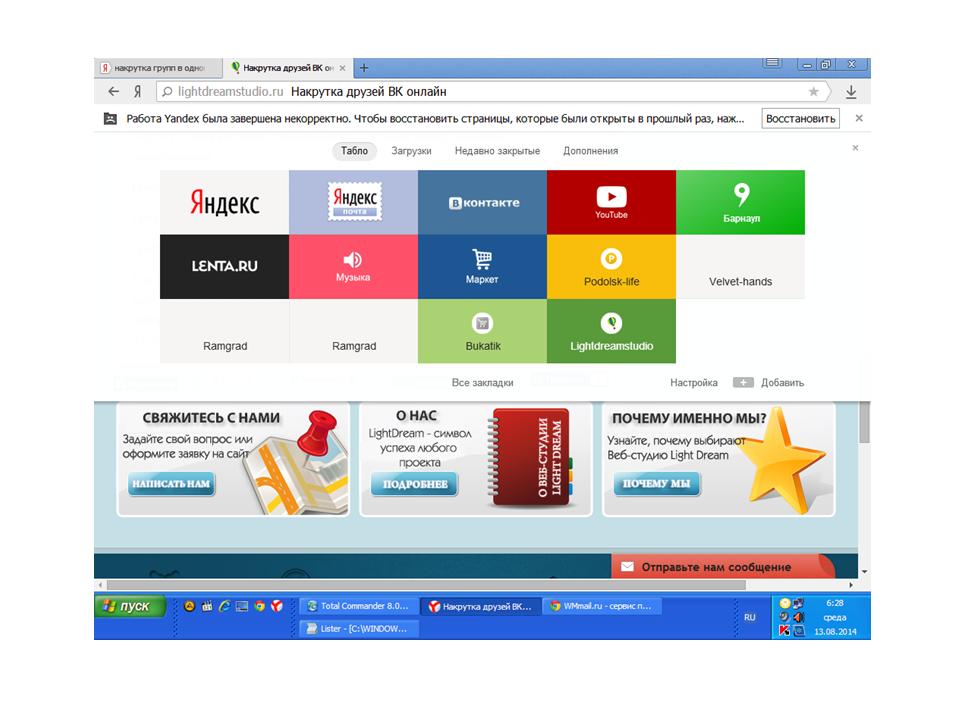Image resolution: width=960 pixels, height=720 pixels.
Task: Dismiss the crash recovery notification bar
Action: pyautogui.click(x=859, y=118)
